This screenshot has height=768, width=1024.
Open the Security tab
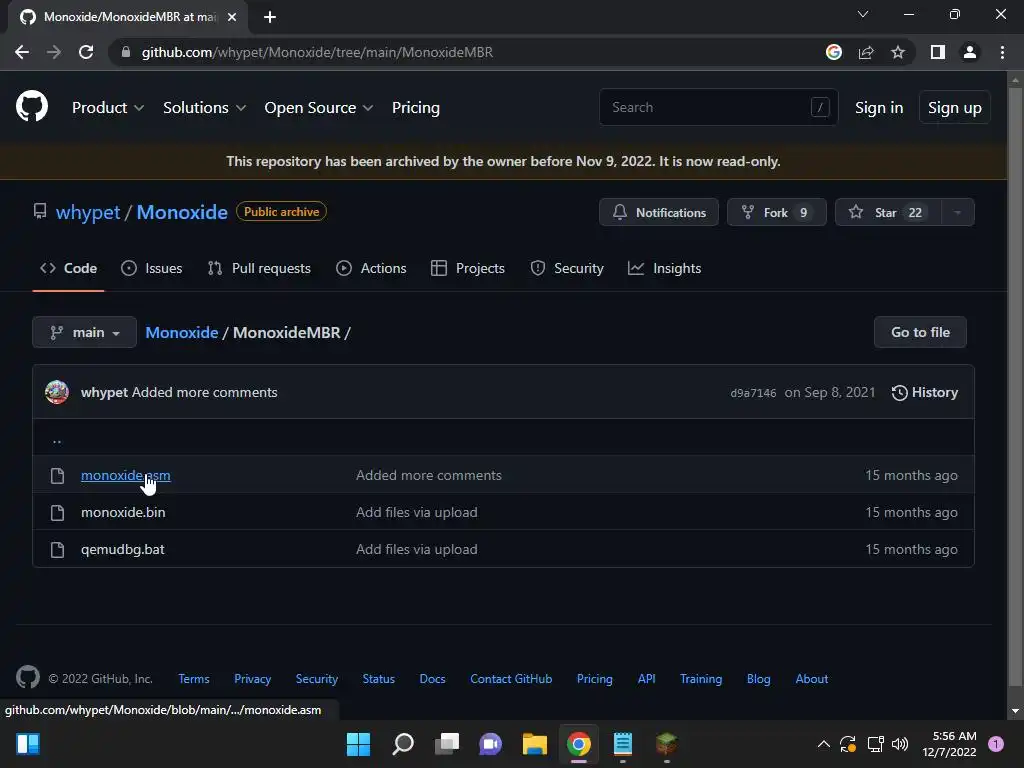(567, 268)
